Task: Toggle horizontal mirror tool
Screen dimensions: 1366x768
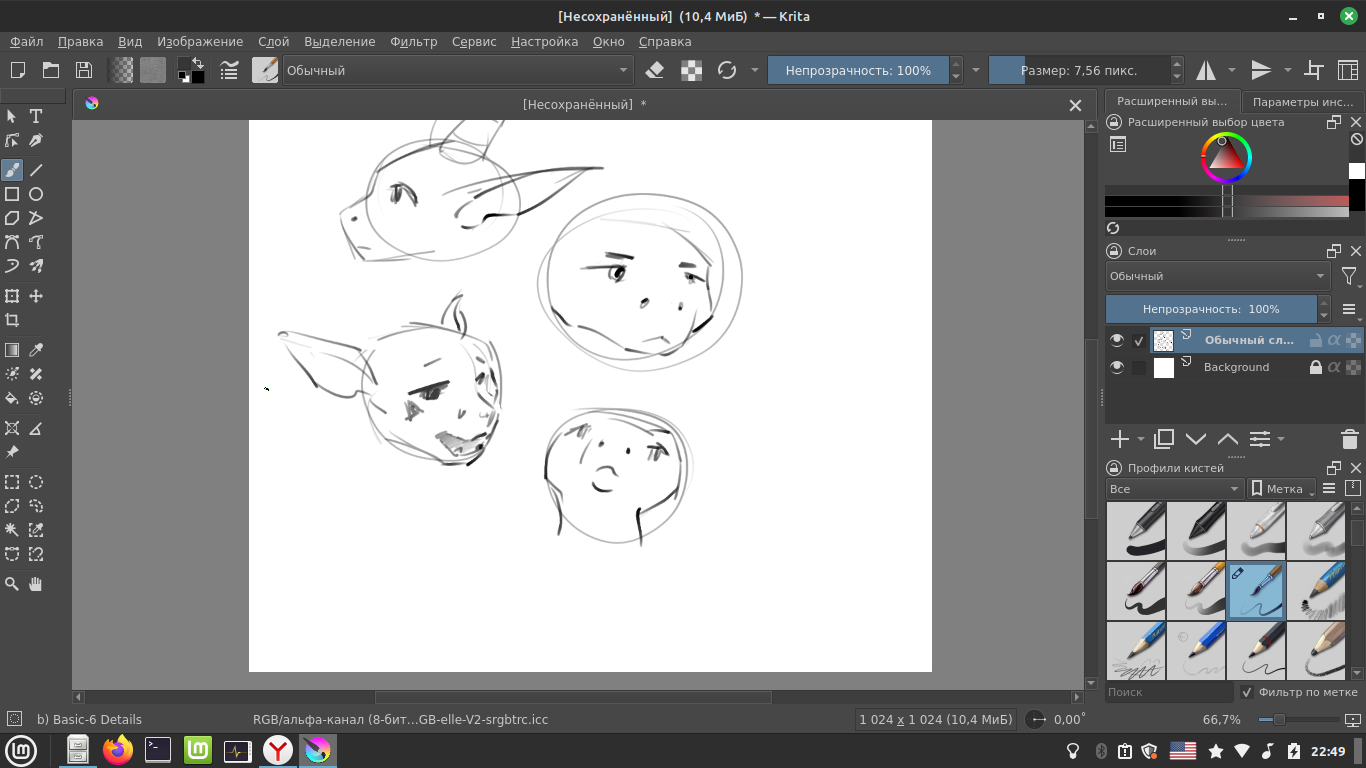Action: point(1206,70)
